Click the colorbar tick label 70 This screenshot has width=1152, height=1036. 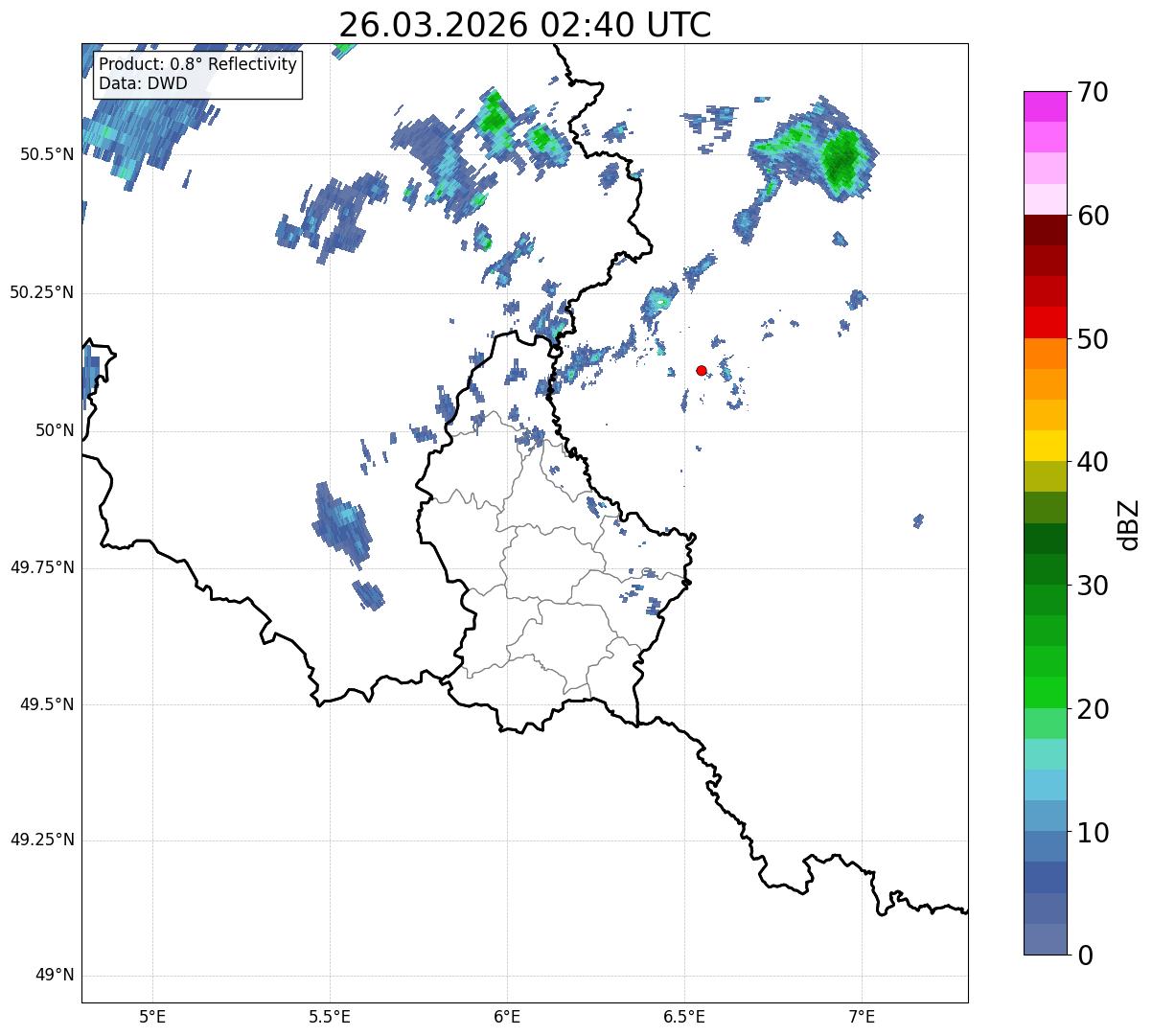point(1092,92)
